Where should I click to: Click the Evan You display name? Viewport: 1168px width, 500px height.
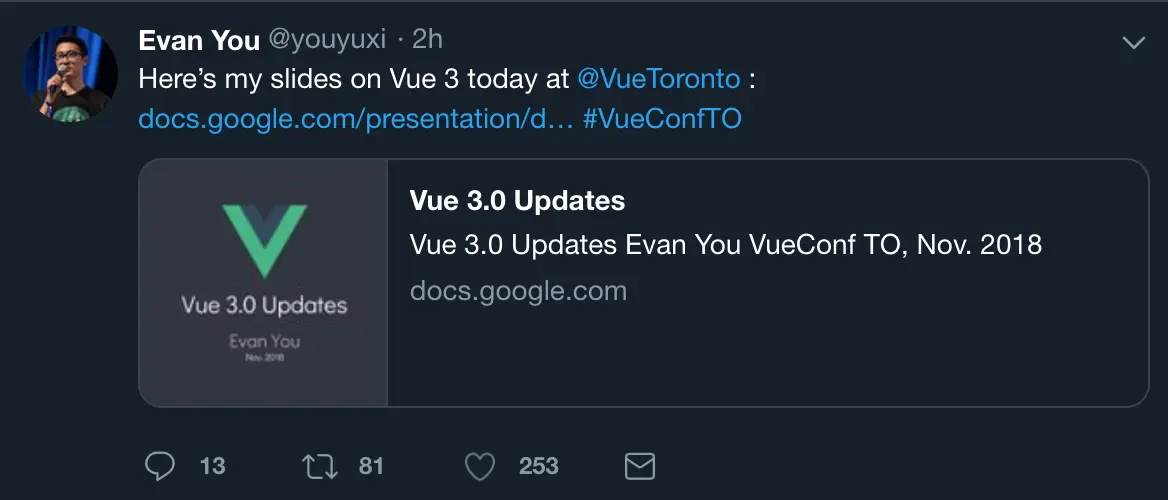[x=198, y=40]
